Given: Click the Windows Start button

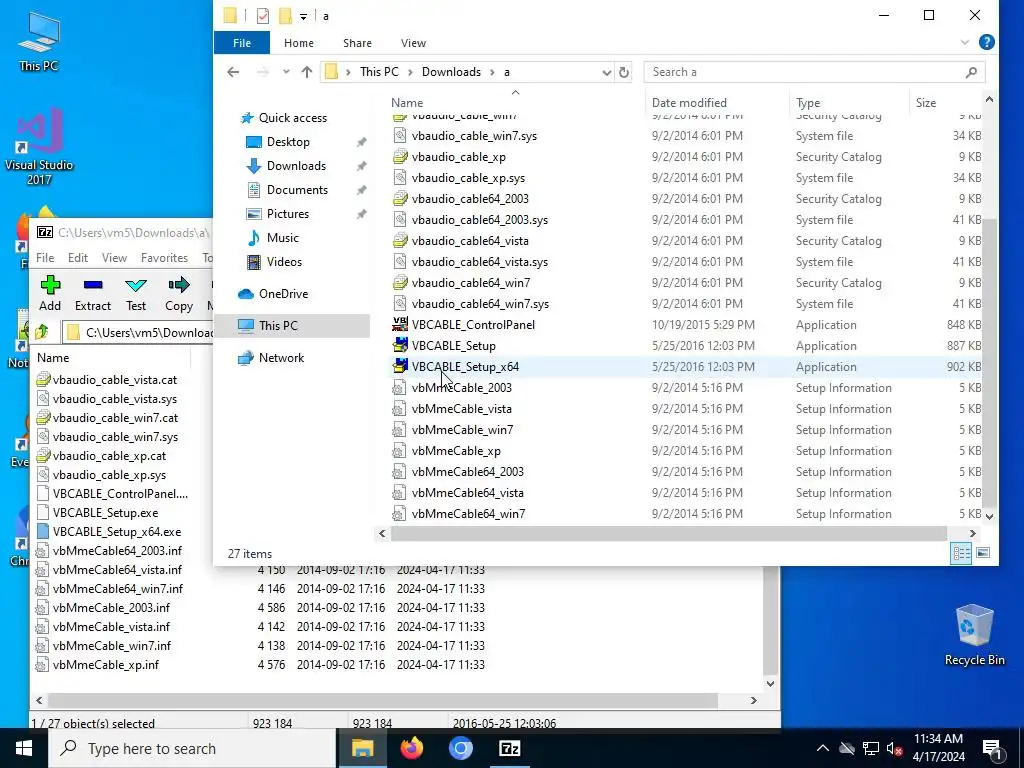Looking at the screenshot, I should click(24, 748).
